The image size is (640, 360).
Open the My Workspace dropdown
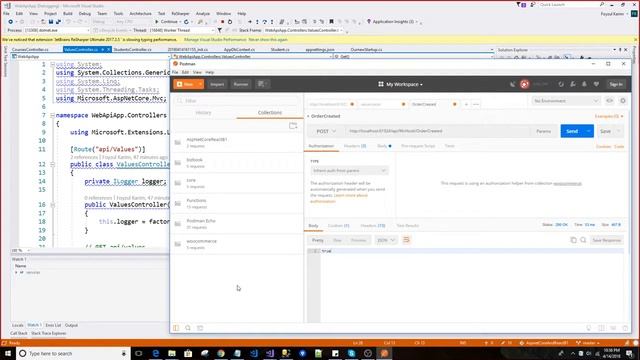[x=400, y=84]
